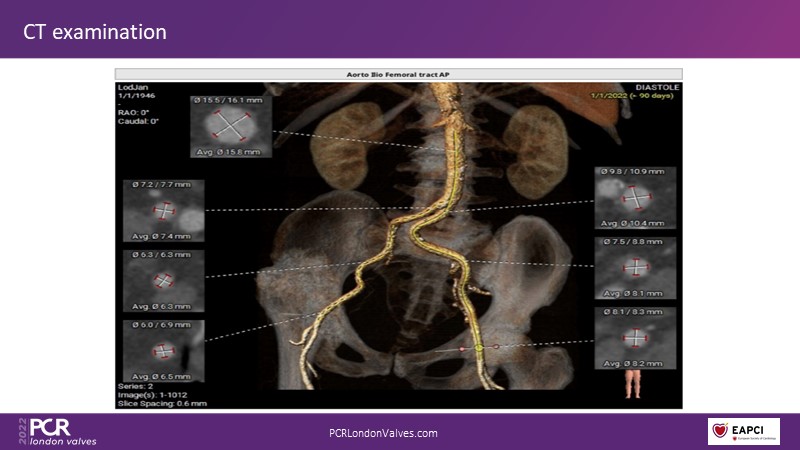800x450 pixels.
Task: Click the CT examination slide title
Action: (x=95, y=33)
